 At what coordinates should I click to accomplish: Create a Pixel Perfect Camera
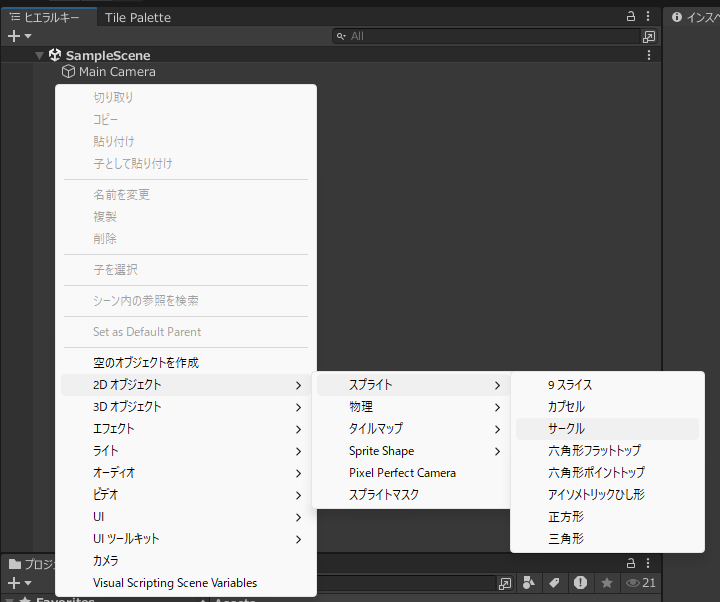tap(413, 473)
